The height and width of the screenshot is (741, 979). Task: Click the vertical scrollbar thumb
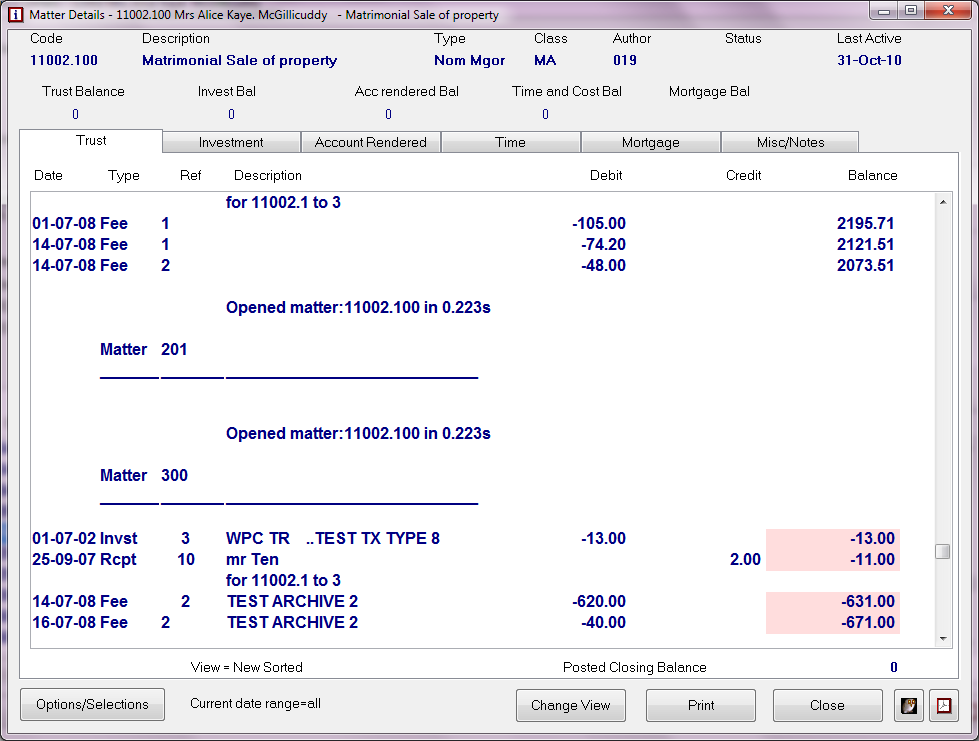942,552
